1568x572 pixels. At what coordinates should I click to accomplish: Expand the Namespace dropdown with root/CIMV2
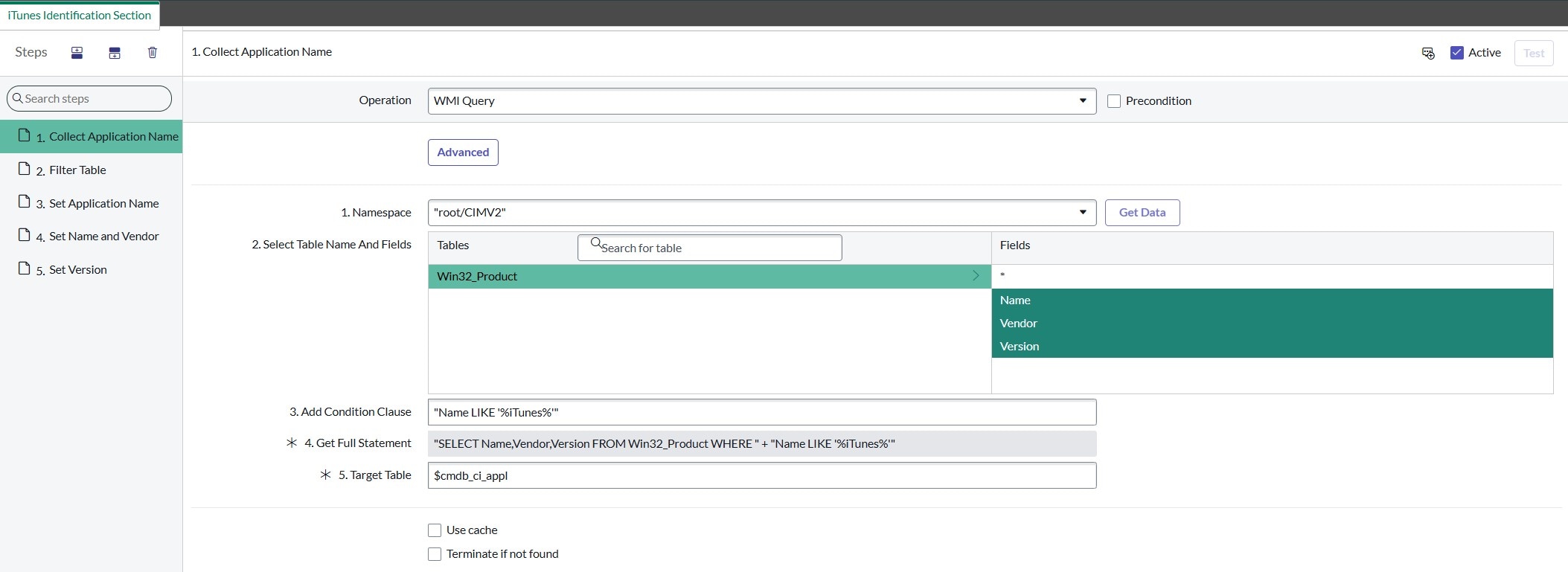[762, 213]
